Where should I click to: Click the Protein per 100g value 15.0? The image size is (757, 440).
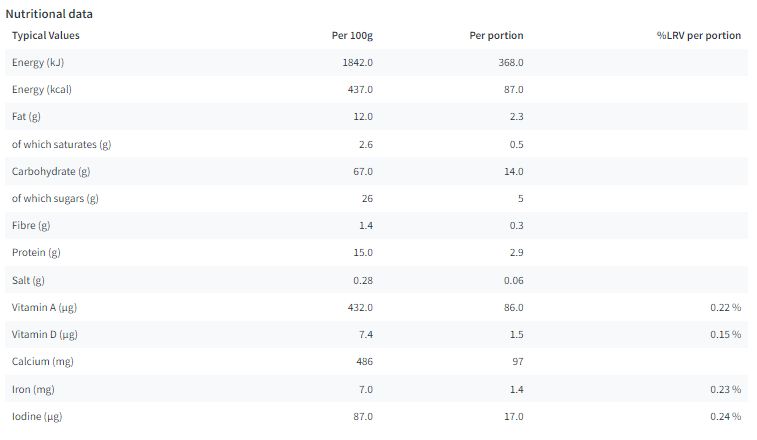click(x=363, y=253)
